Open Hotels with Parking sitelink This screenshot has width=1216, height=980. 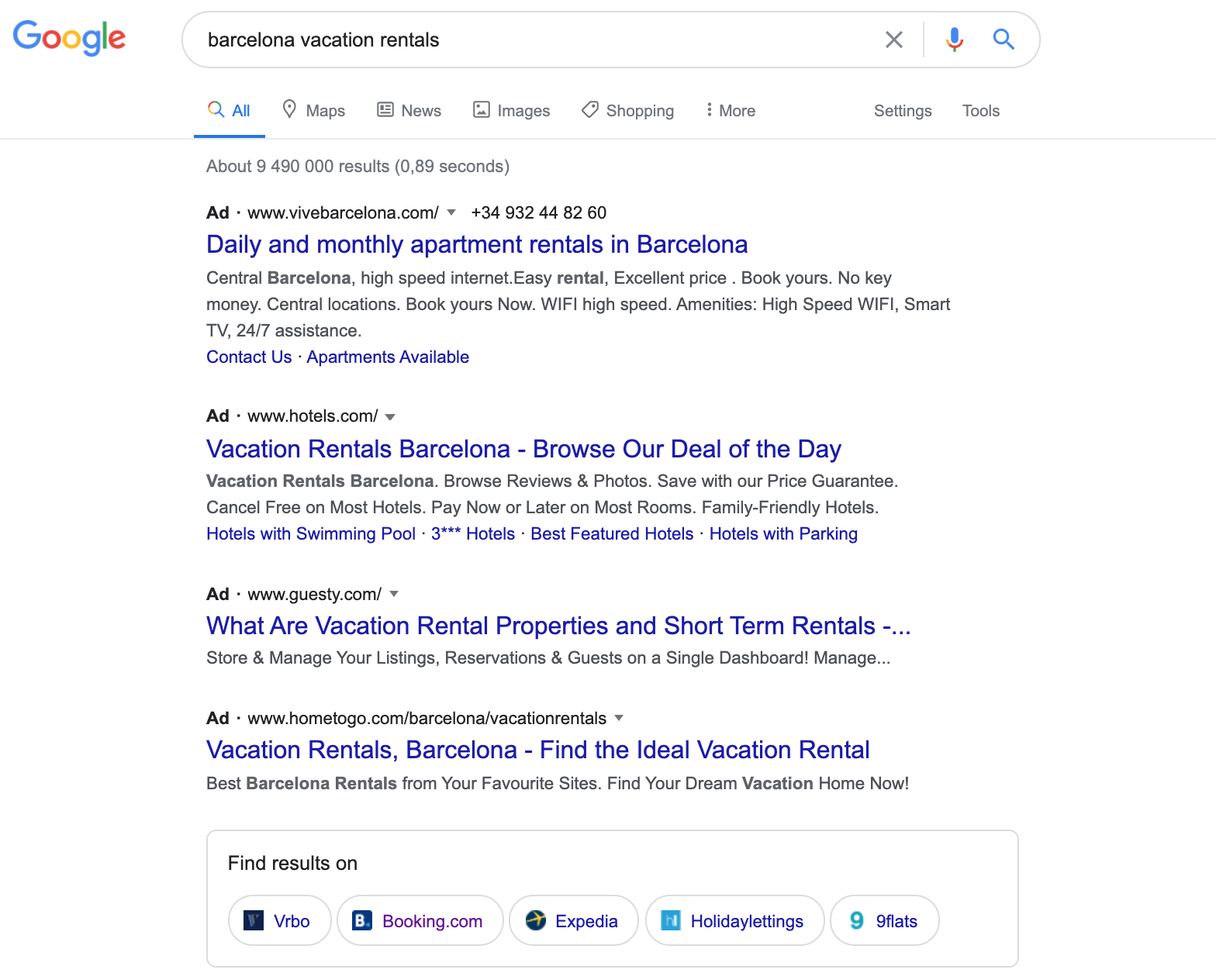coord(783,534)
